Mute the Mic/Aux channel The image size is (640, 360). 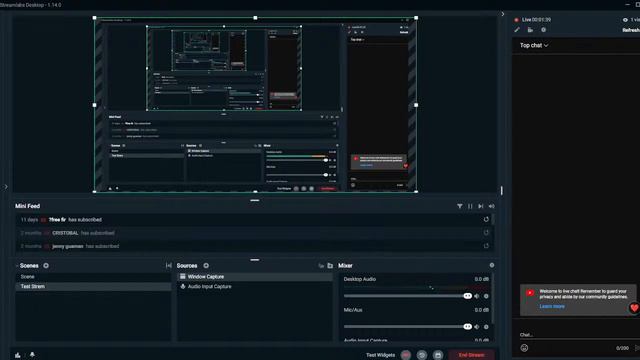(477, 327)
